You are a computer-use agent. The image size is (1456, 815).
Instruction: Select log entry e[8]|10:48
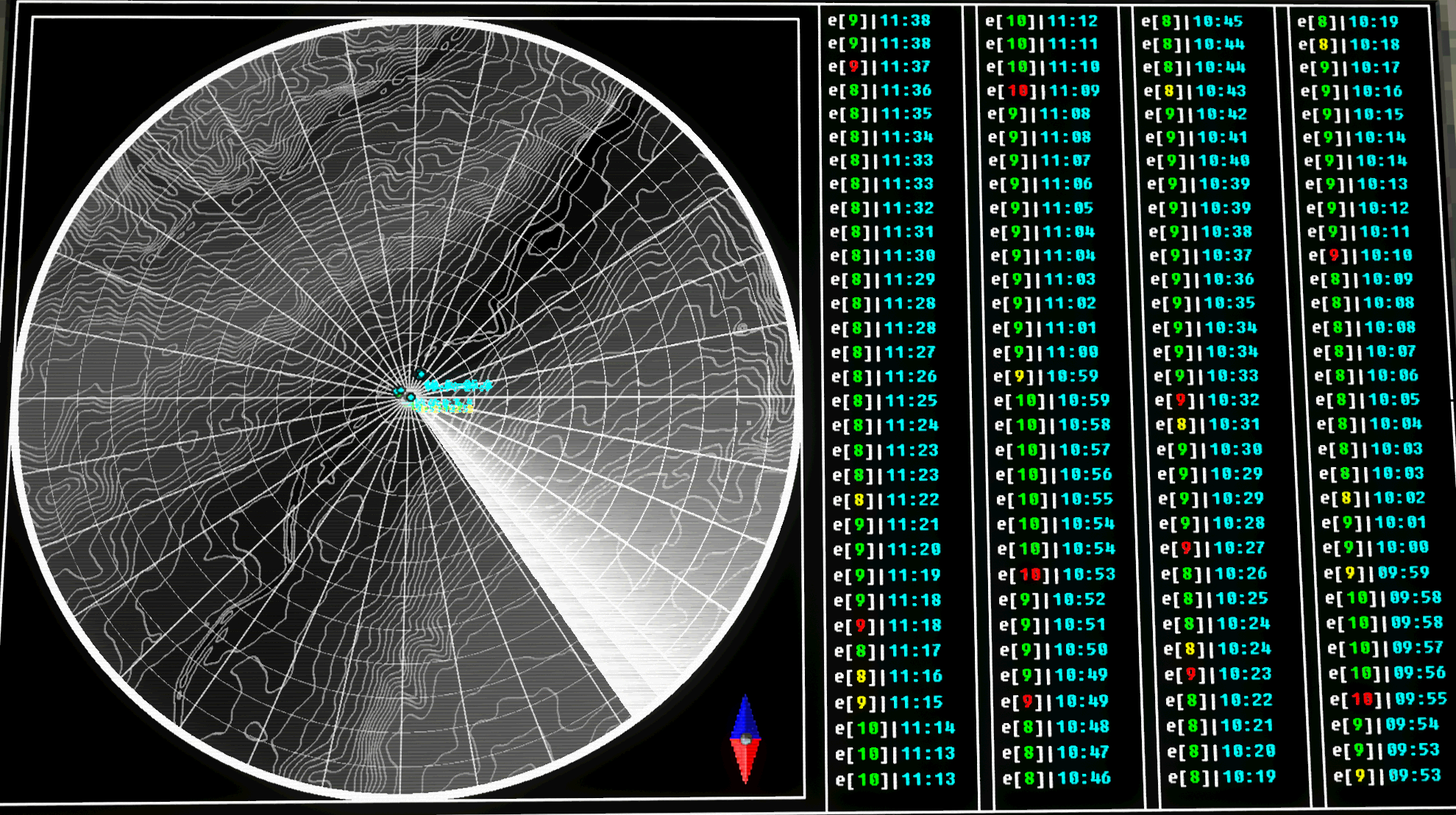tap(1055, 727)
